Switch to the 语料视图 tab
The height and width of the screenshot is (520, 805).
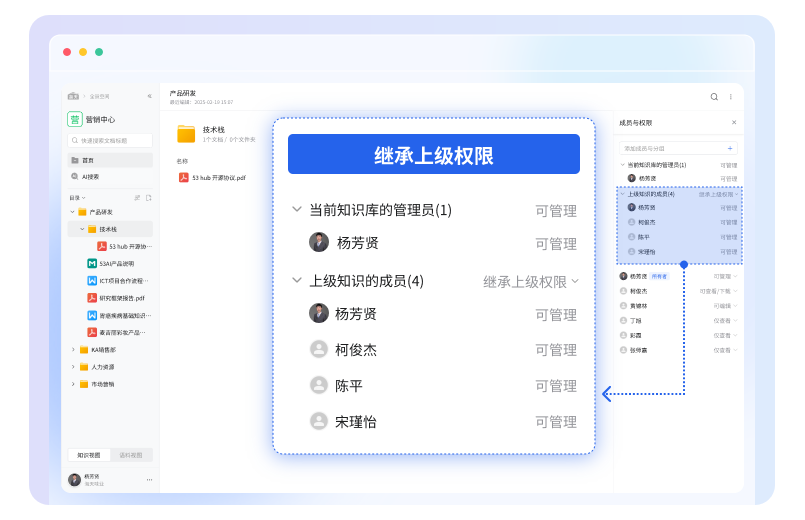(131, 455)
